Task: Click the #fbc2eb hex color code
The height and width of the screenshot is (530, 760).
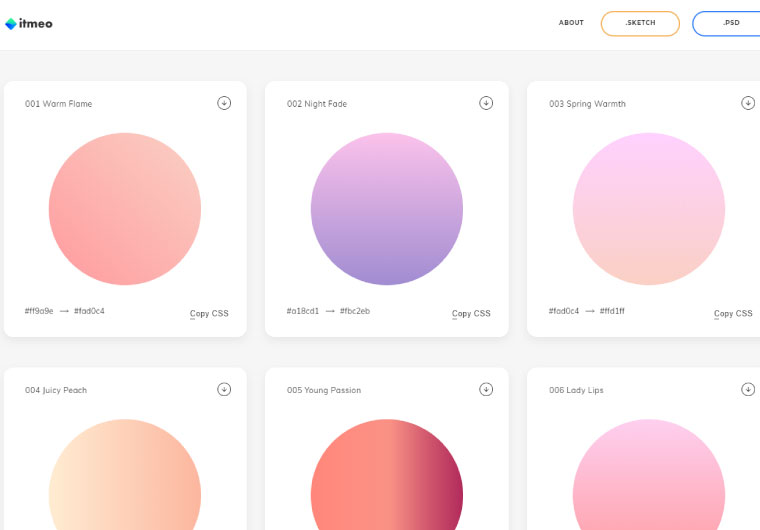Action: point(355,311)
